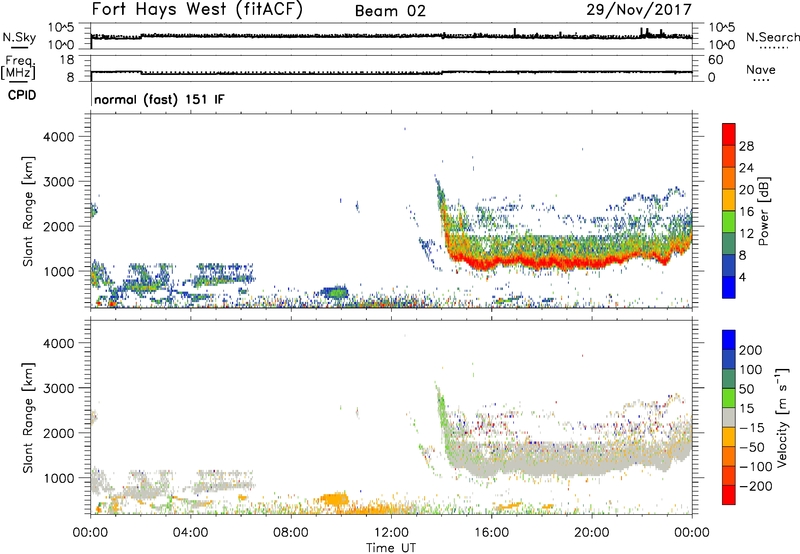This screenshot has width=800, height=554.
Task: Click the green patch near 10:00 in power panel
Action: coord(335,293)
